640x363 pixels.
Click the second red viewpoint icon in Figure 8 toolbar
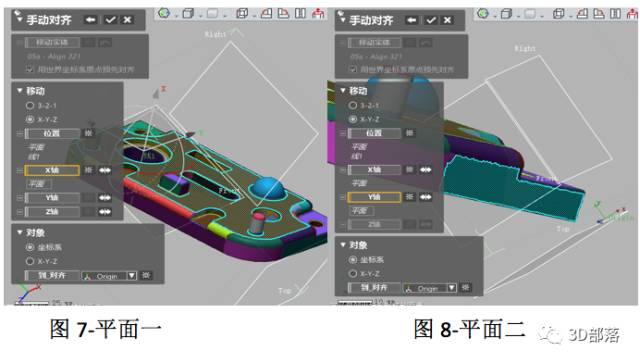click(599, 14)
